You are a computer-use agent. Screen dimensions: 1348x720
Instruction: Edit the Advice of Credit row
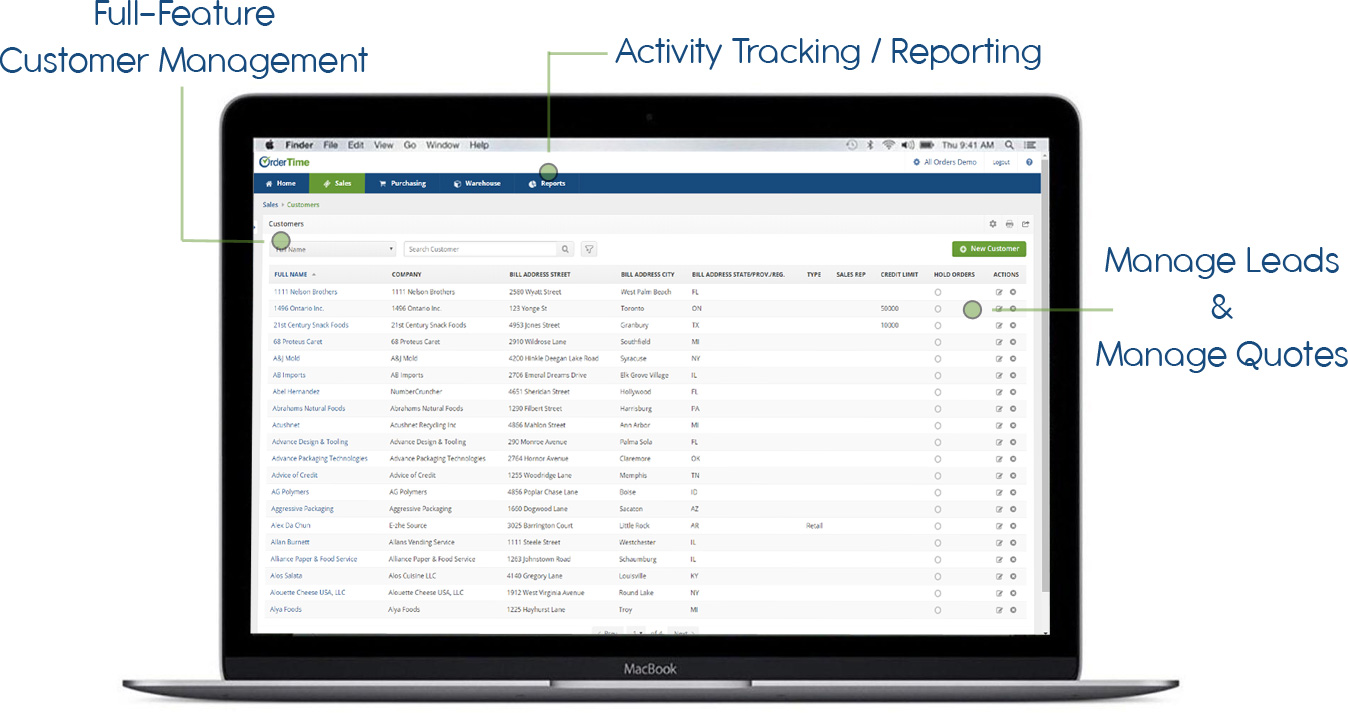999,475
